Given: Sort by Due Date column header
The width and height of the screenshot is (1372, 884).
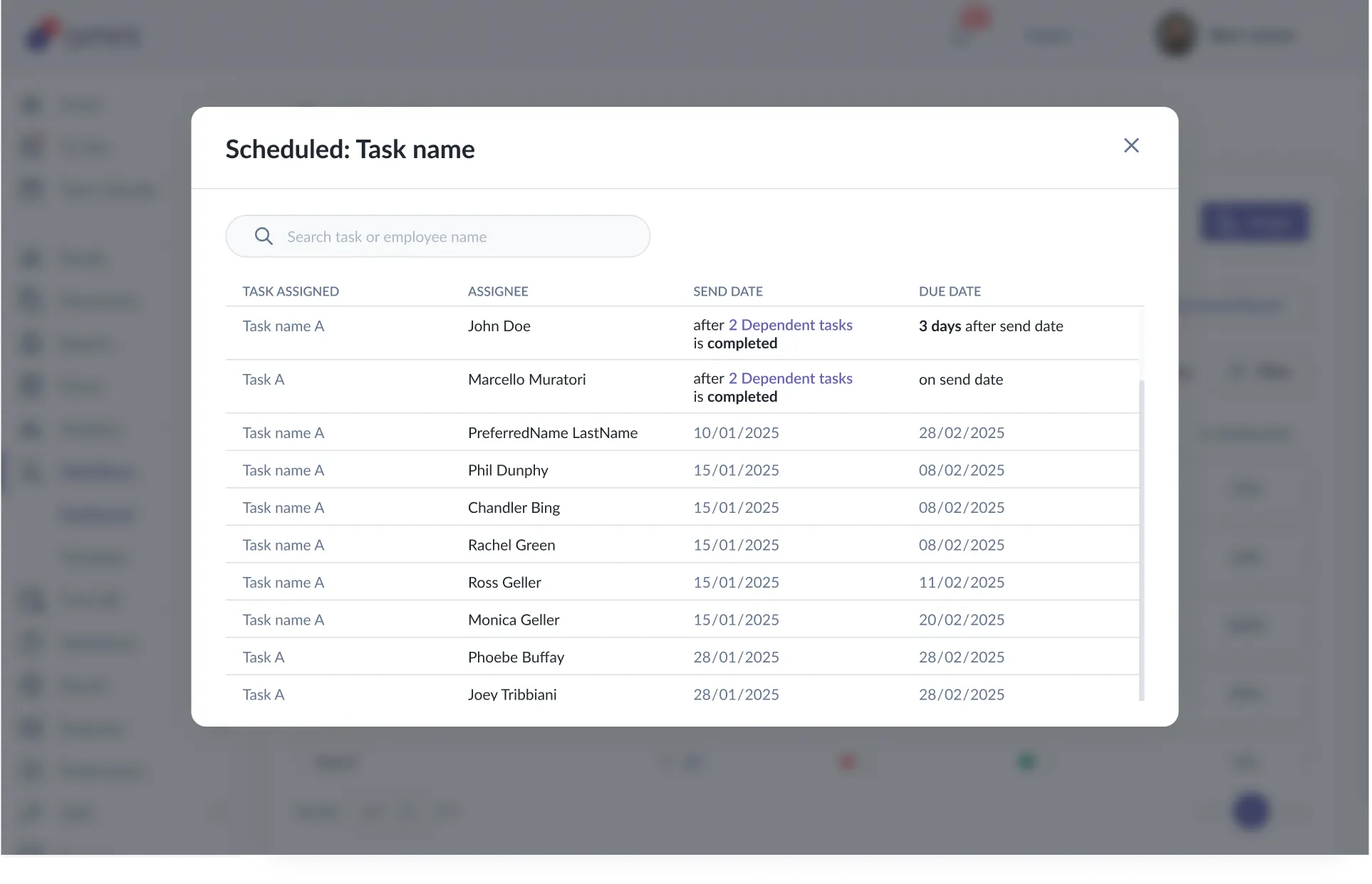Looking at the screenshot, I should tap(949, 291).
